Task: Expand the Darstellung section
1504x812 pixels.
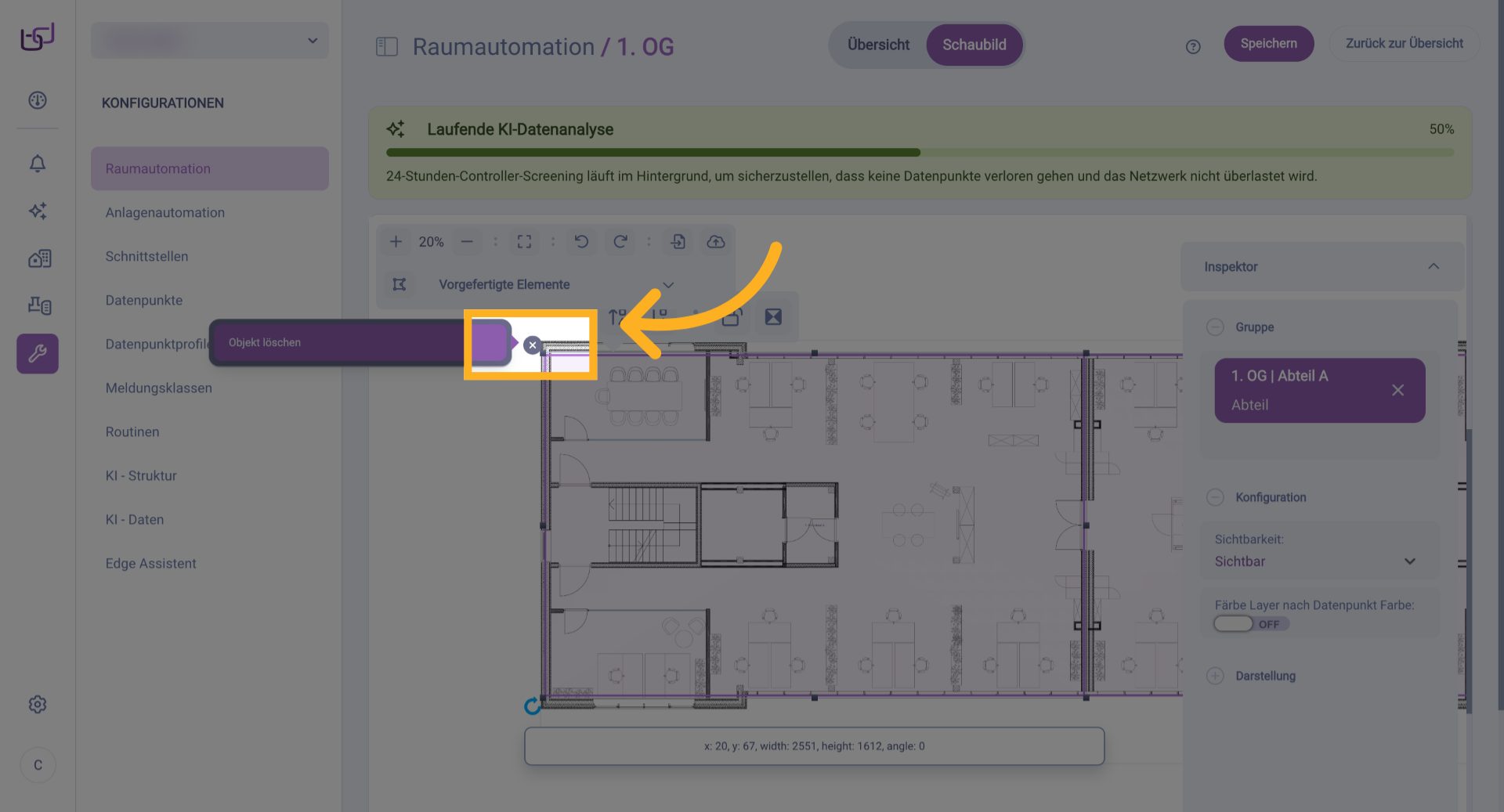Action: point(1215,676)
